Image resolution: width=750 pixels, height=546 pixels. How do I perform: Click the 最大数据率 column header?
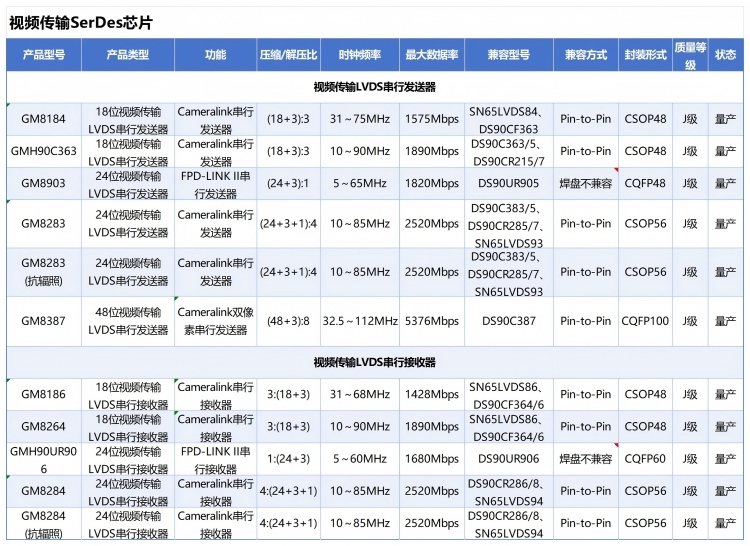(432, 55)
